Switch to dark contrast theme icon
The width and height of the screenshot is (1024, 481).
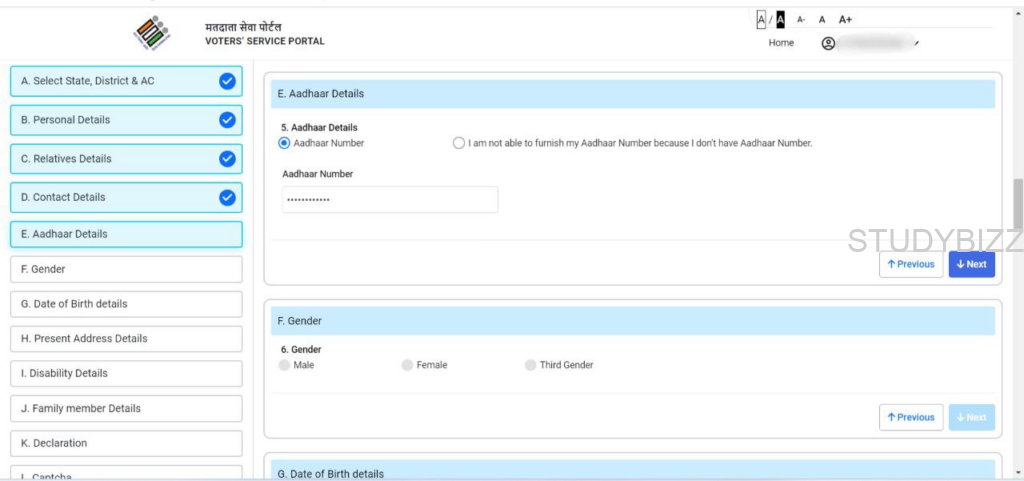(780, 19)
